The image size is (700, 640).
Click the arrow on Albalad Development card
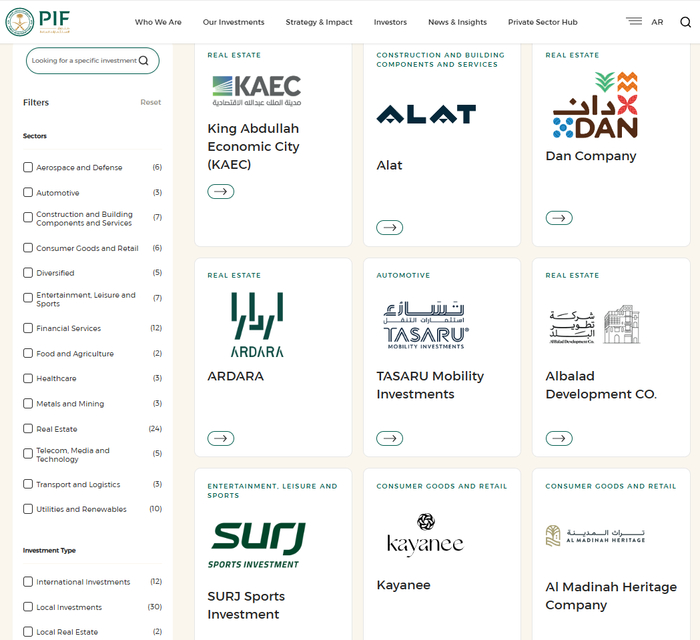(559, 438)
